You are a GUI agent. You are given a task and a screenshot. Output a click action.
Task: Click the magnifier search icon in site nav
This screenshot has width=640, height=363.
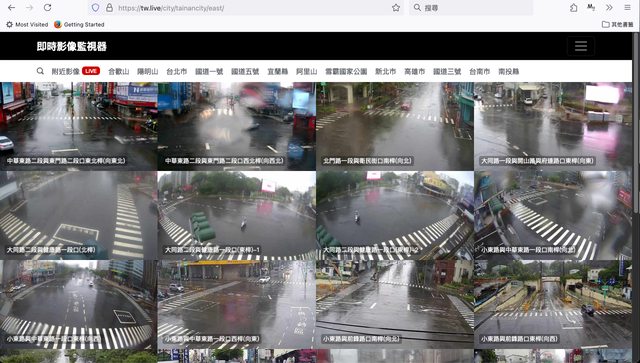40,71
